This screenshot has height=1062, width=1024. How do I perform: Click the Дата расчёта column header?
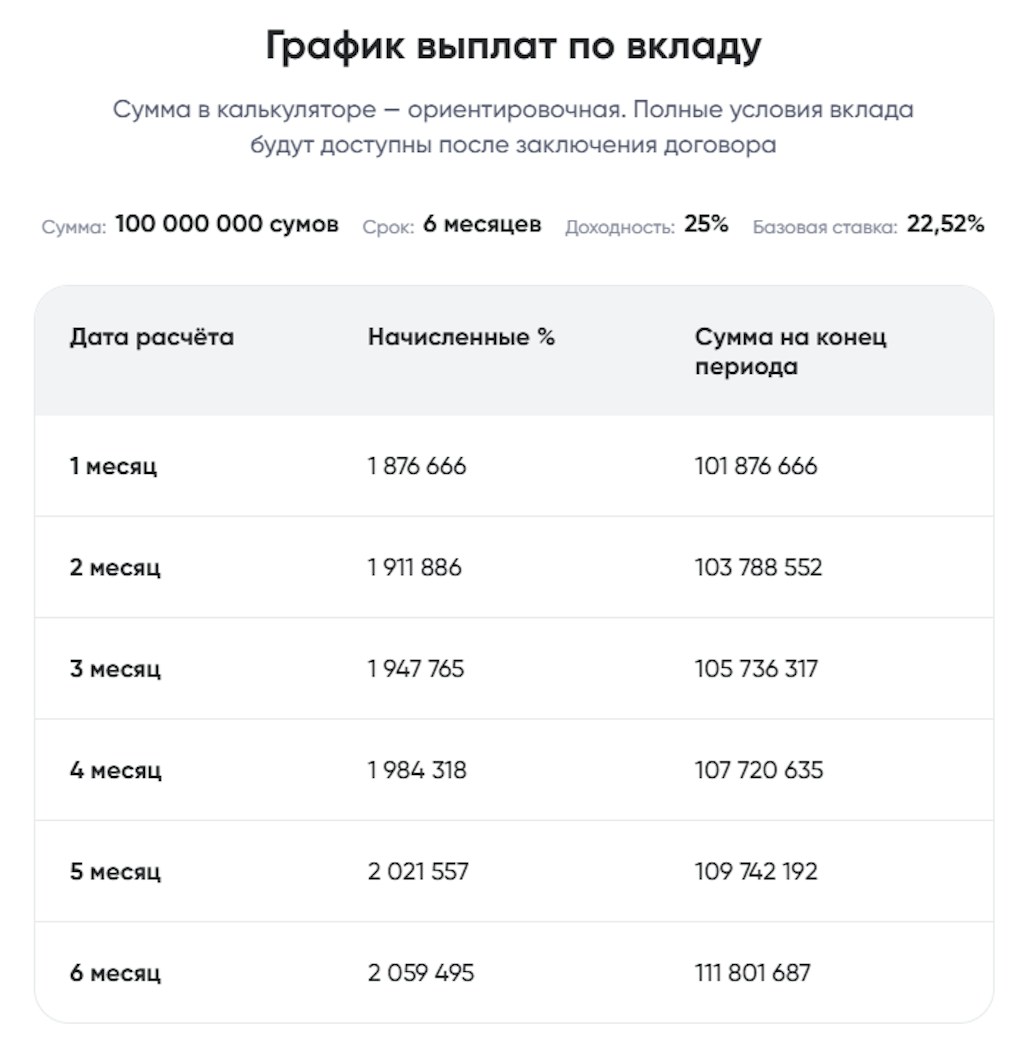(x=152, y=337)
